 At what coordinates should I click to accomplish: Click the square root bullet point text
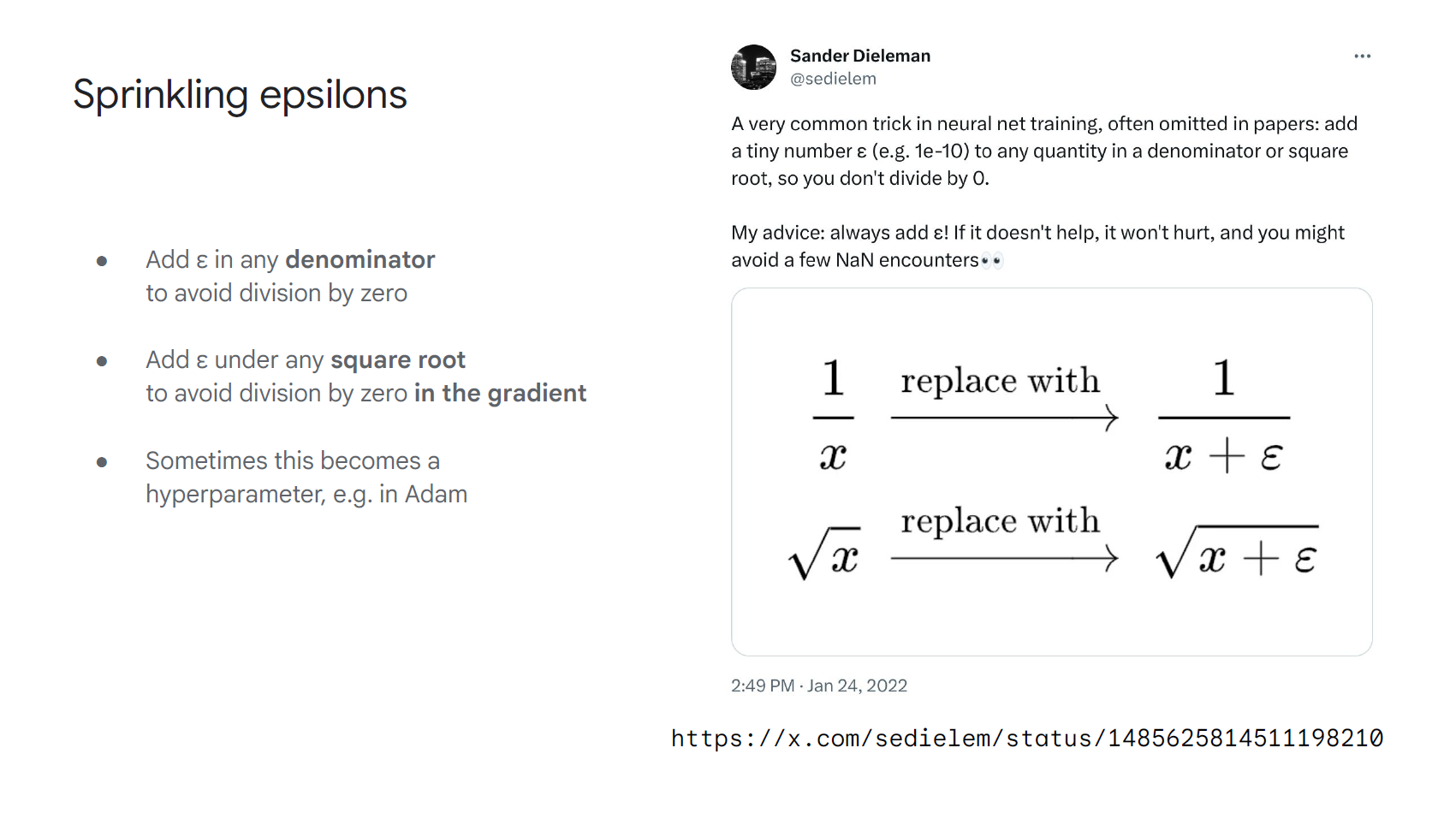click(365, 377)
